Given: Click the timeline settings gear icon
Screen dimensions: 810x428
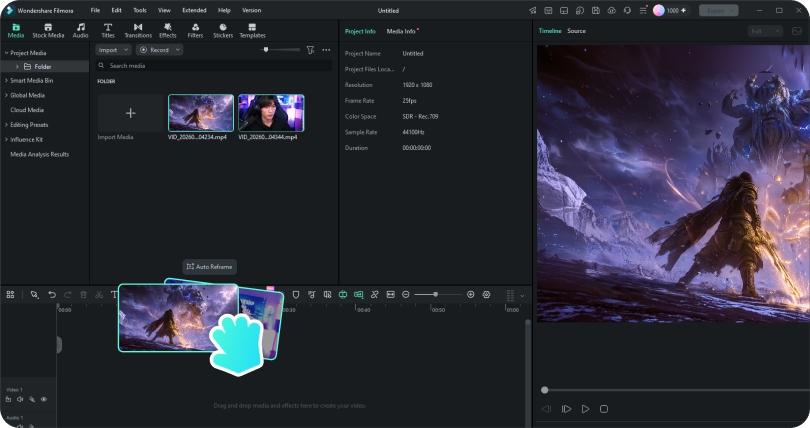Looking at the screenshot, I should click(x=486, y=294).
